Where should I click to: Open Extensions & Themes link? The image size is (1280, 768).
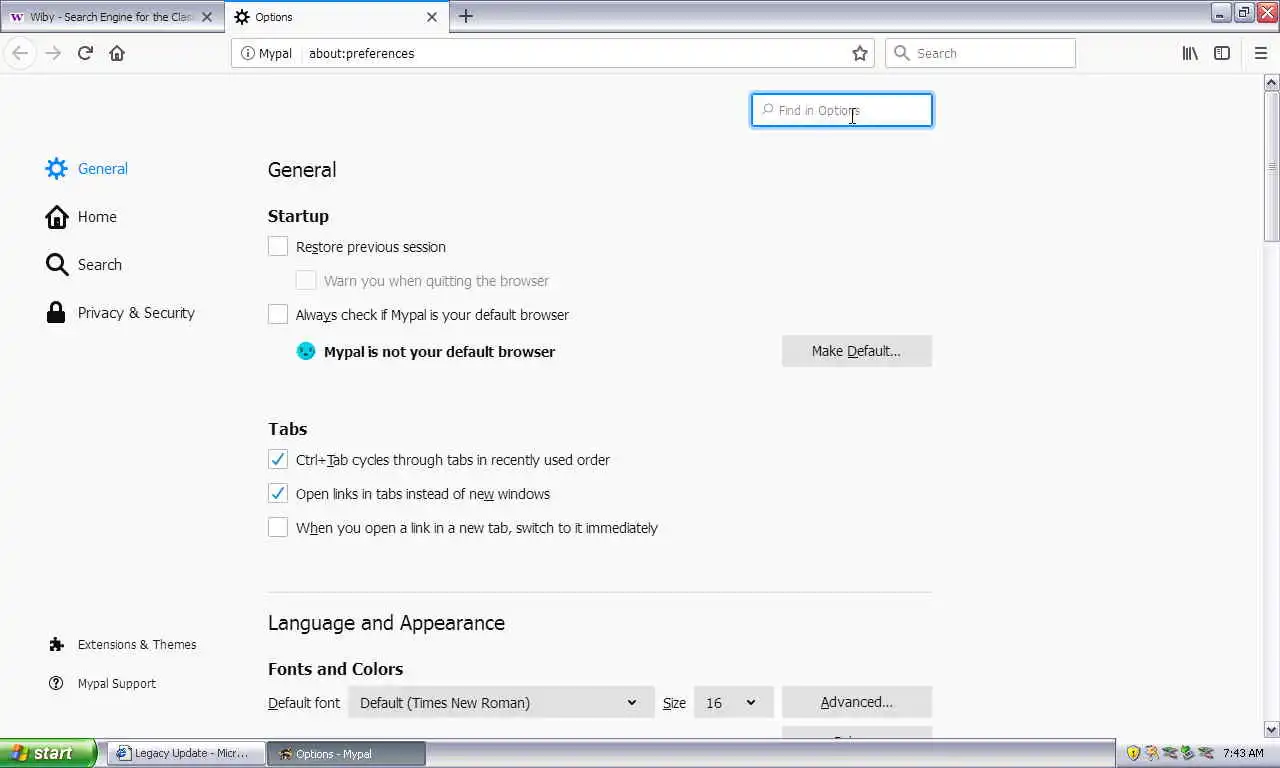[x=137, y=645]
